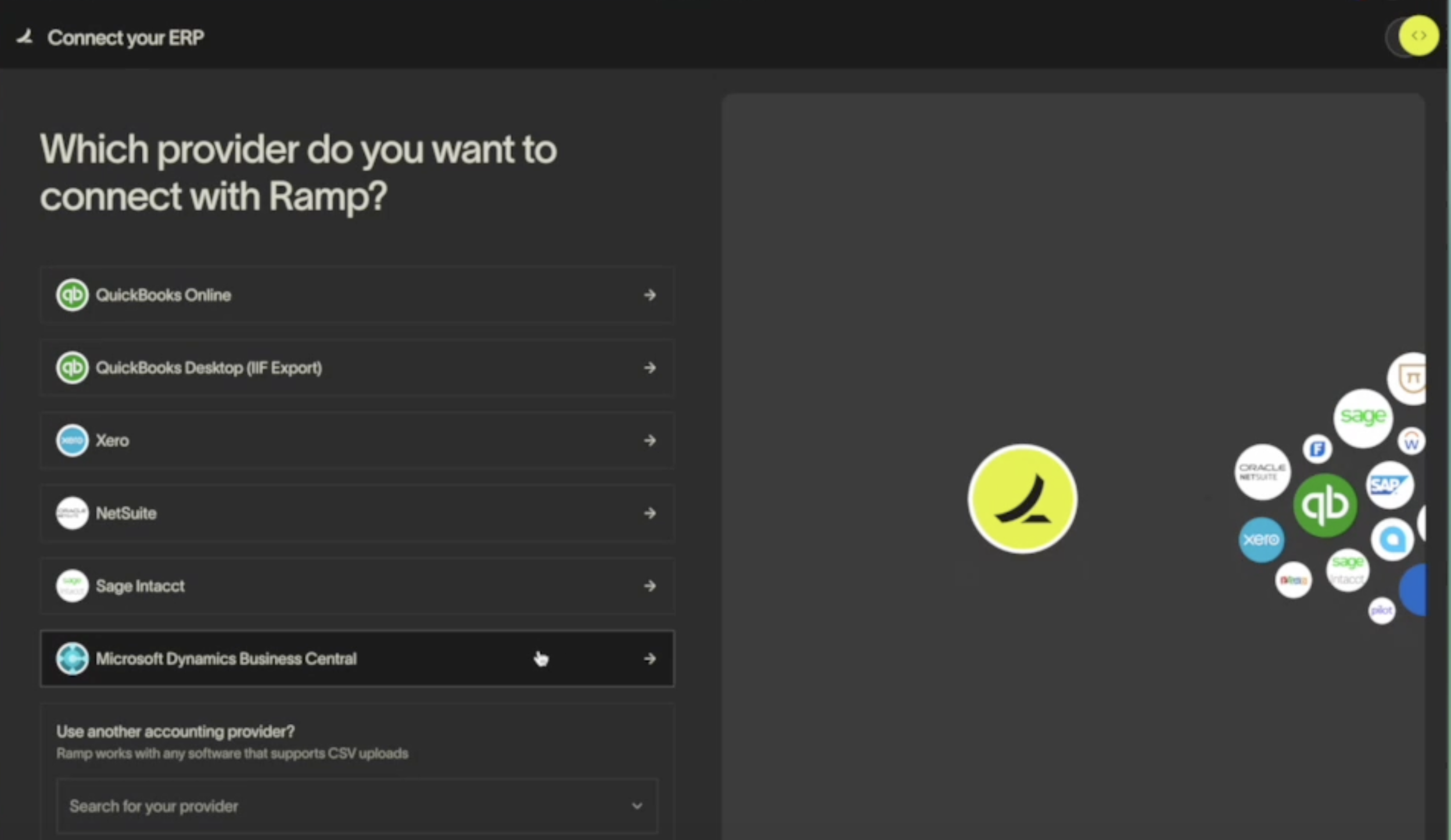The height and width of the screenshot is (840, 1451).
Task: Click the SAP logo bubble
Action: coord(1389,485)
